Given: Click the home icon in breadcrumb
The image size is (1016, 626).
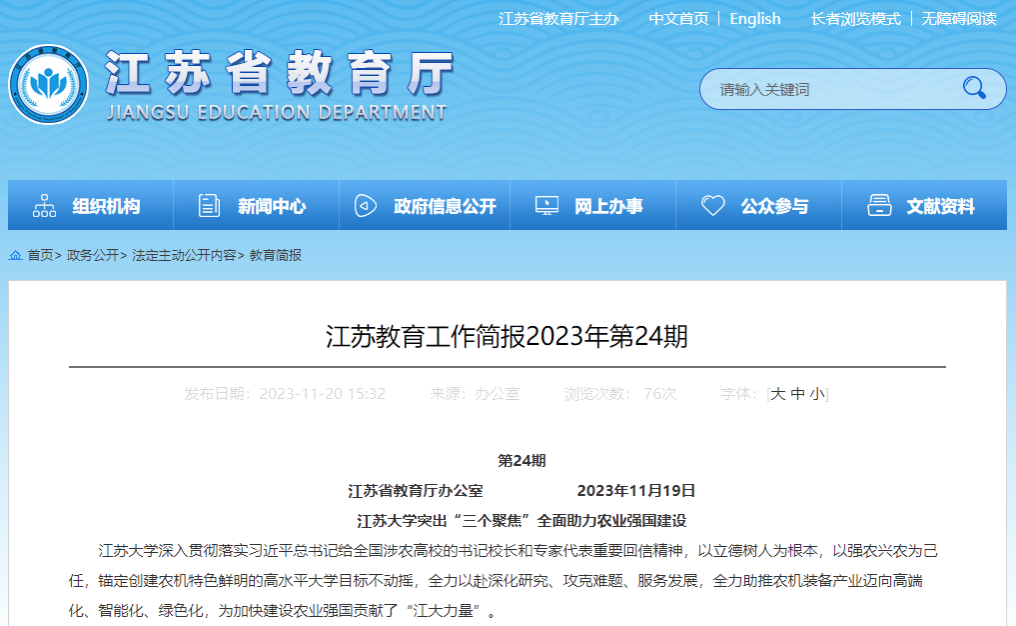Looking at the screenshot, I should coord(16,256).
